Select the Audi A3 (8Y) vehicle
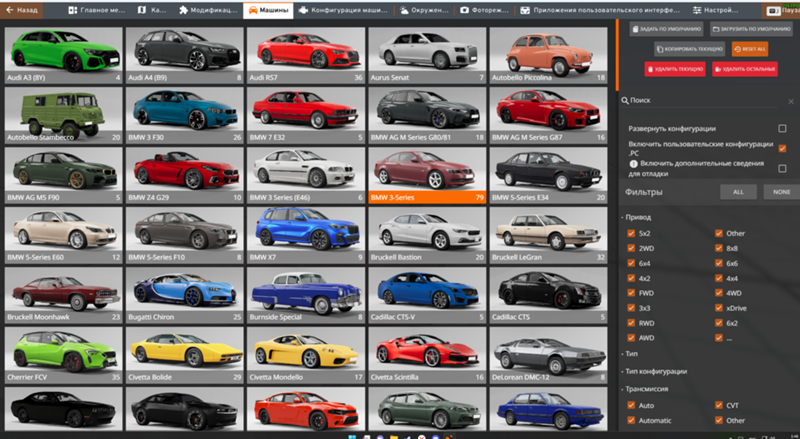The image size is (800, 439). click(63, 55)
